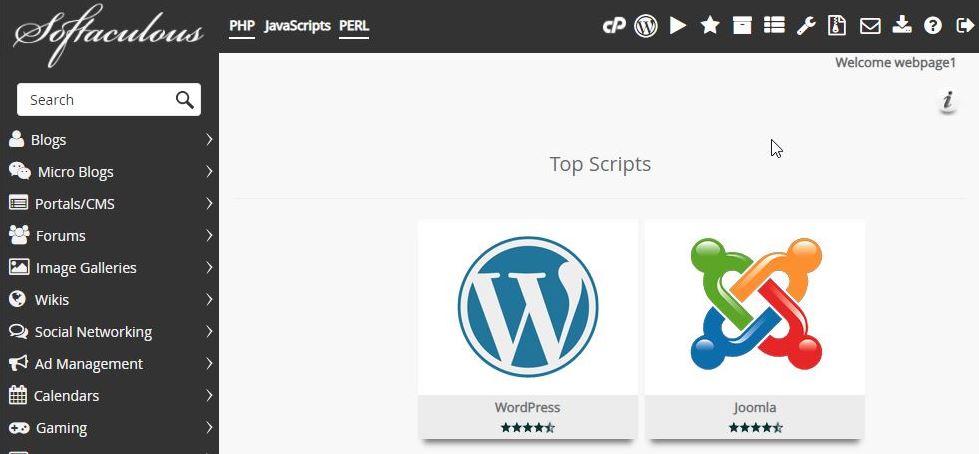Viewport: 979px width, 454px height.
Task: Open the Joomla script link
Action: [754, 408]
